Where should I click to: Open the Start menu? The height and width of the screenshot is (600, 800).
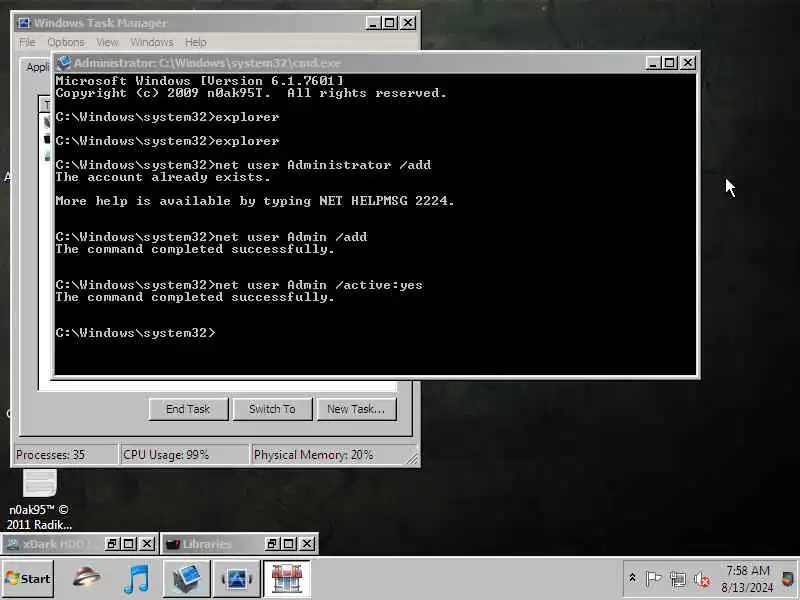point(28,579)
